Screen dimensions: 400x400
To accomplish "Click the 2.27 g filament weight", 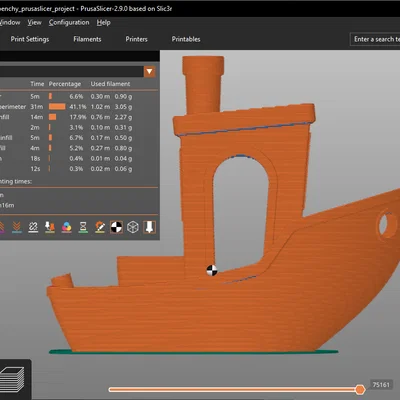I will [123, 117].
